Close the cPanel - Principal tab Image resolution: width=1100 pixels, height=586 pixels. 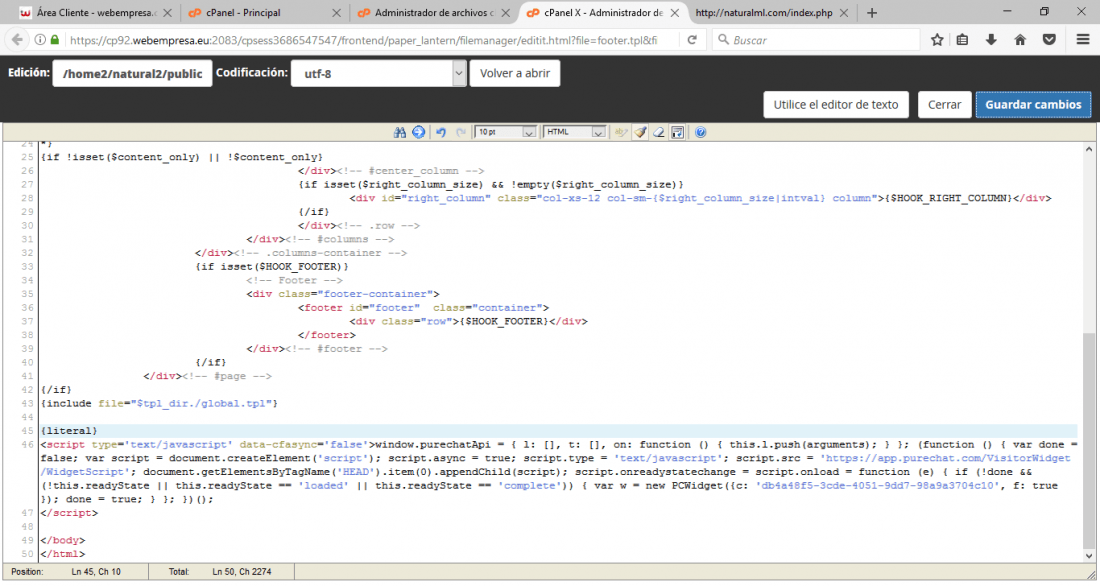(336, 13)
